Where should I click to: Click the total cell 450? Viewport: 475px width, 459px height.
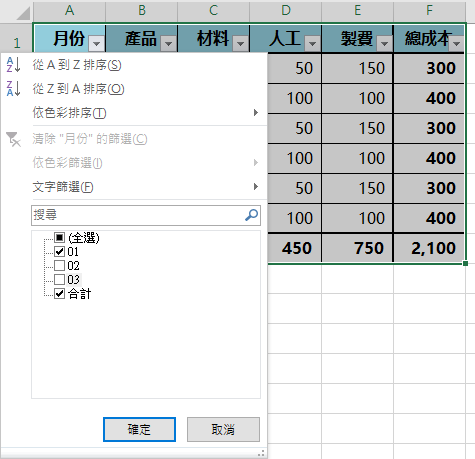tap(294, 248)
